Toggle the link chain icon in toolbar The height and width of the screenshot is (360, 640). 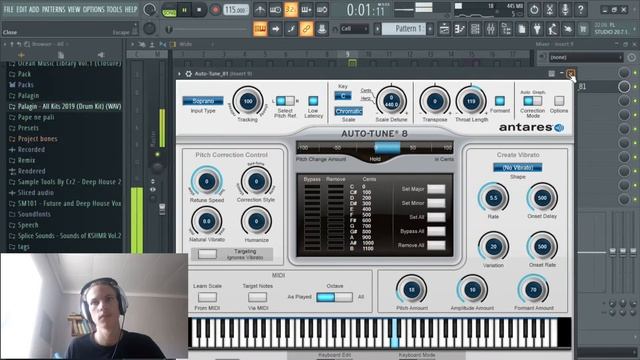coord(306,29)
